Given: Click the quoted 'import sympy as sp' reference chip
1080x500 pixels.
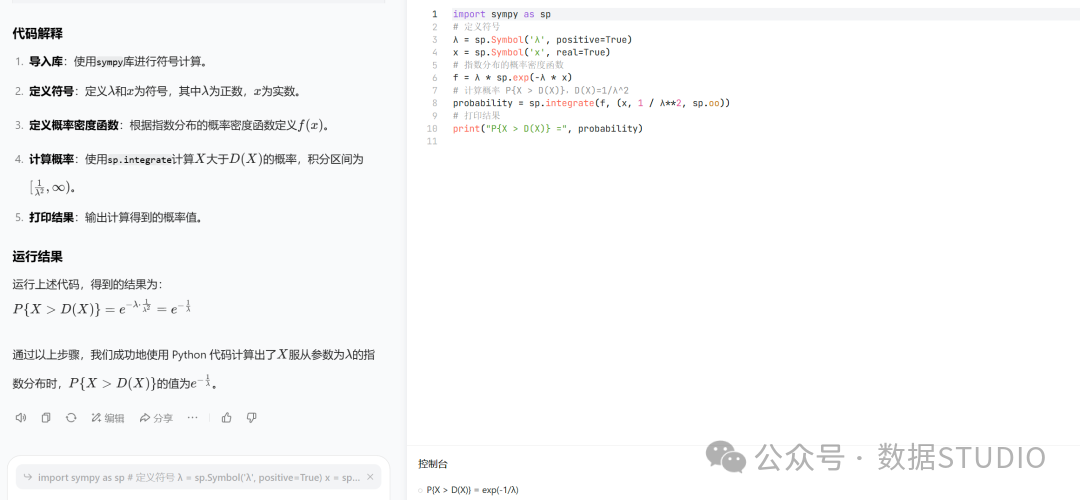Looking at the screenshot, I should (198, 477).
